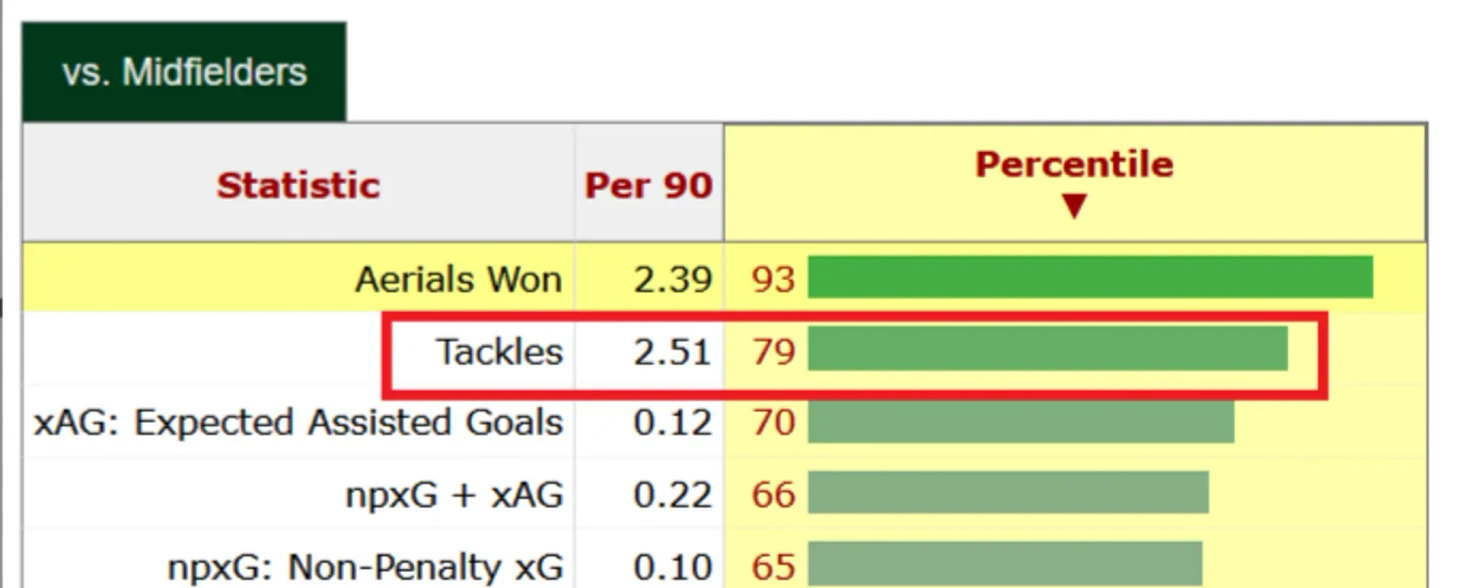Open the vs. Midfielders tab
This screenshot has width=1460, height=588.
click(x=184, y=72)
